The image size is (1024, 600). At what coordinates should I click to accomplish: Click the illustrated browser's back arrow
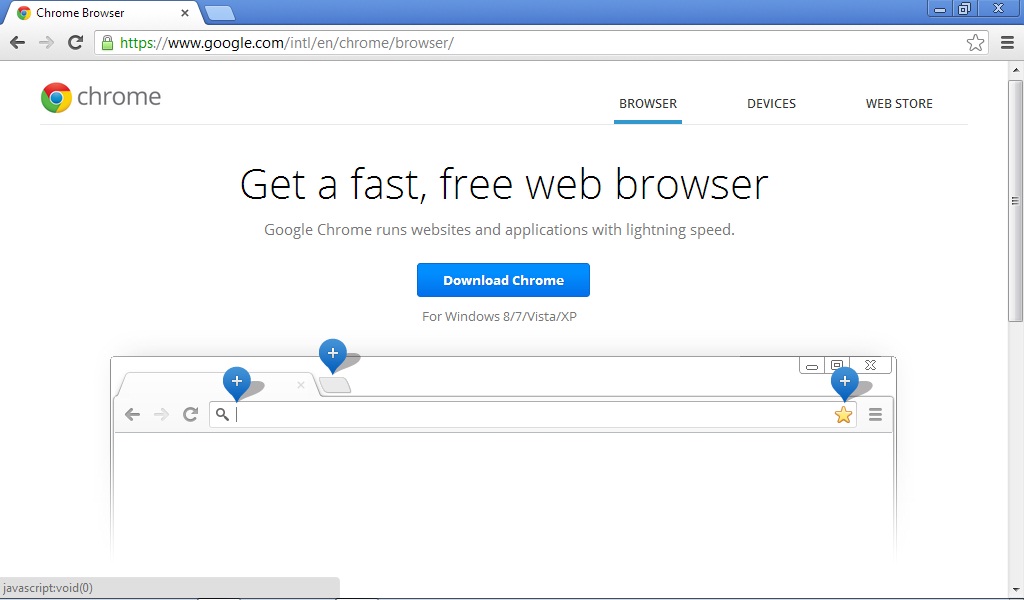[x=133, y=415]
